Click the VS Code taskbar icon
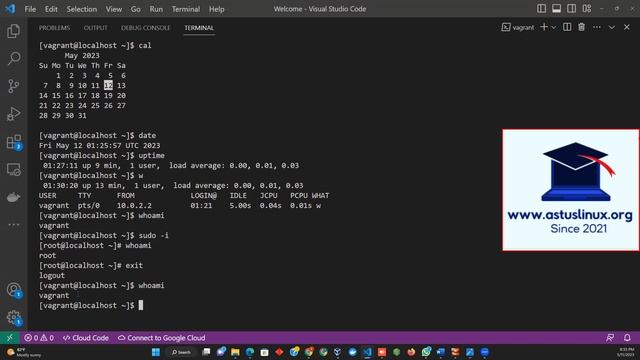This screenshot has width=640, height=360. click(x=367, y=352)
